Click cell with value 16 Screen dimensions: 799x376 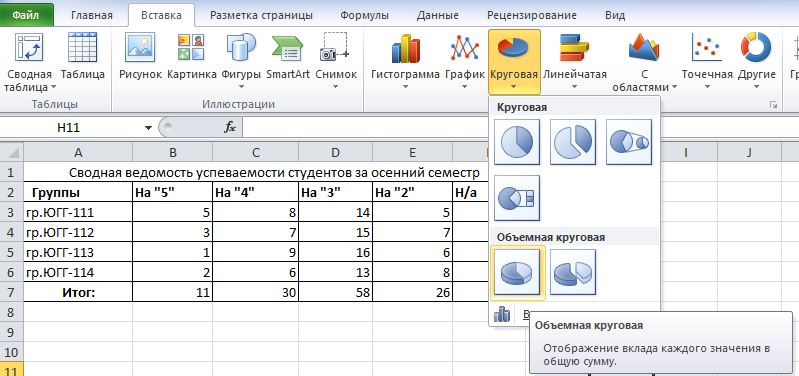point(335,253)
